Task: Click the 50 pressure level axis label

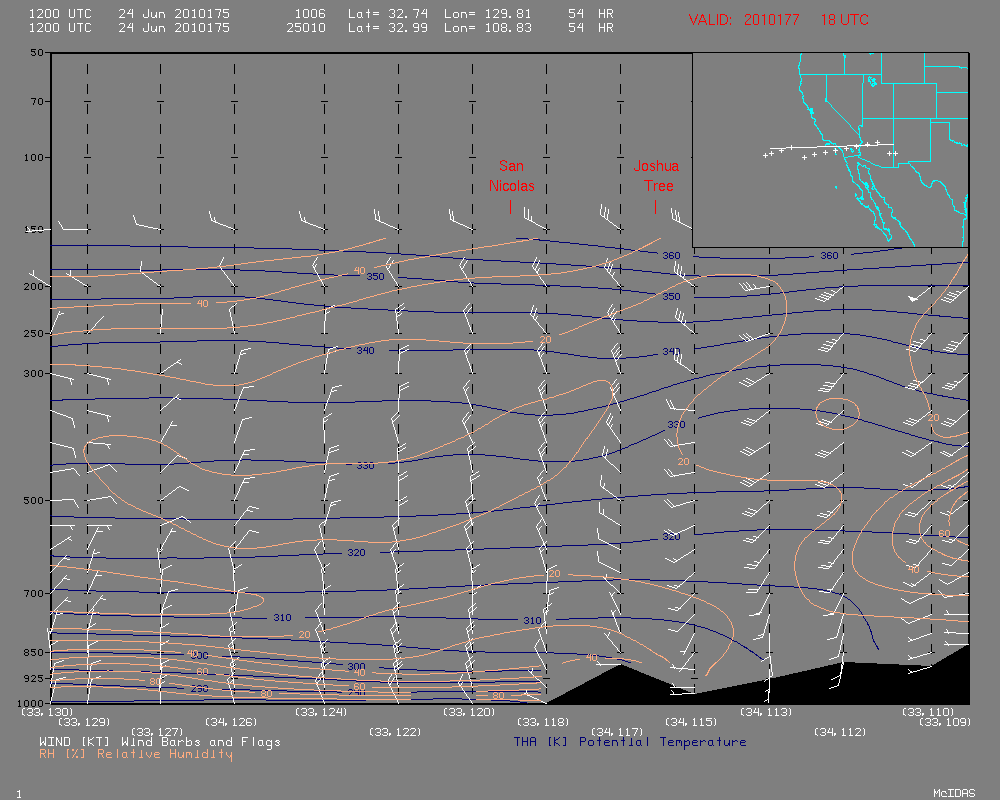Action: [x=37, y=52]
